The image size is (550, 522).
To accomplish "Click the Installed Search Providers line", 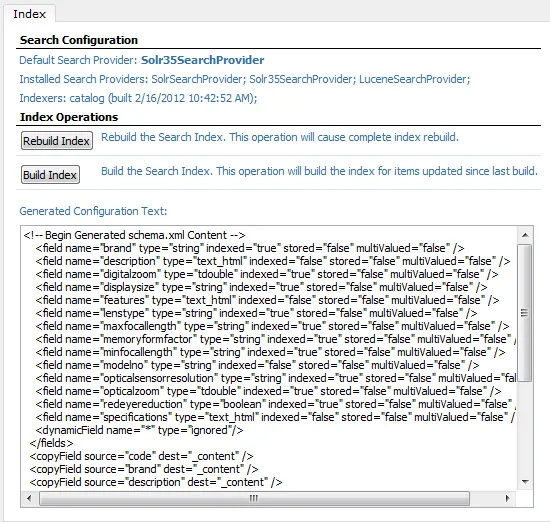I will click(x=244, y=79).
